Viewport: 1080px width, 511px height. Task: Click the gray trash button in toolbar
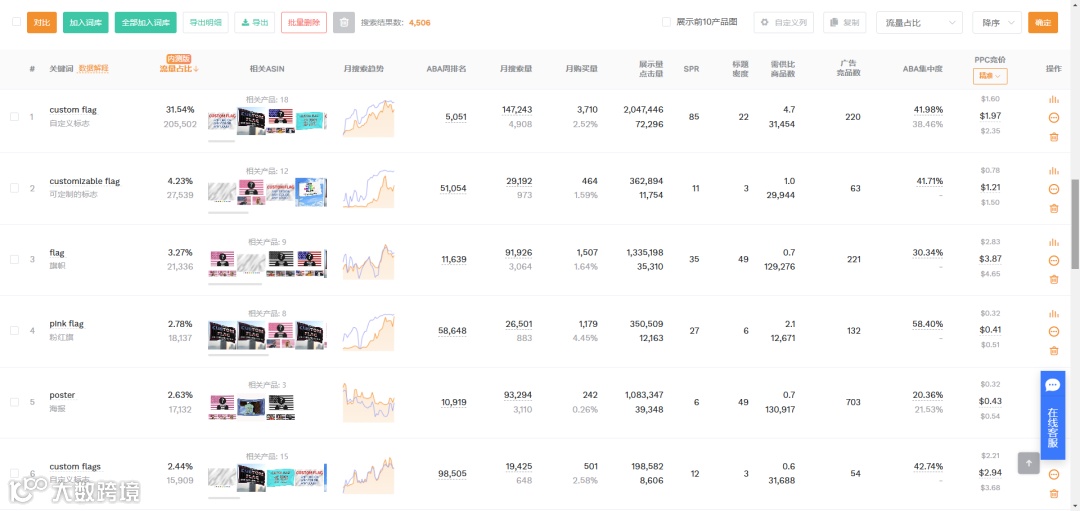click(x=344, y=23)
